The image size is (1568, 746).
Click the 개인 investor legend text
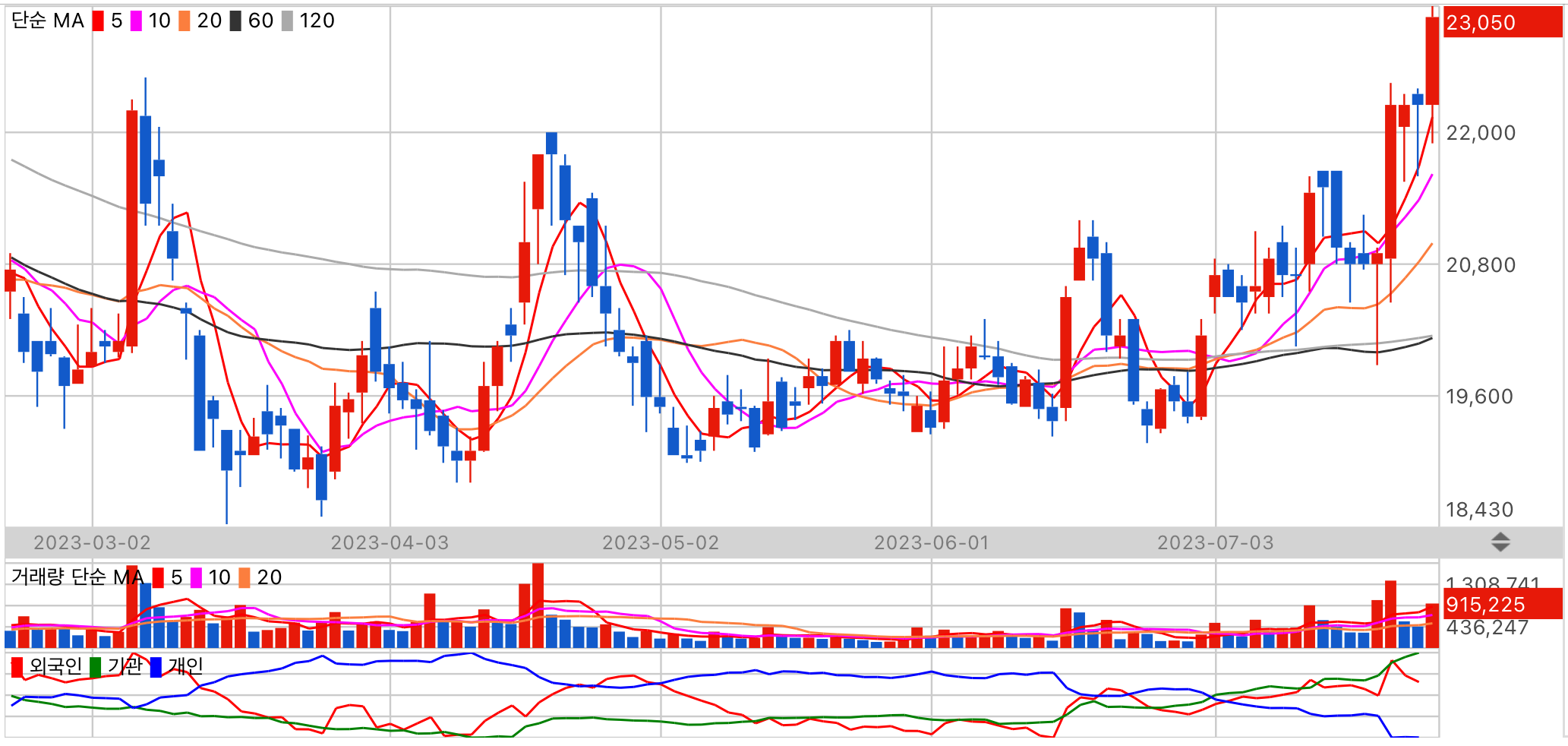pyautogui.click(x=185, y=667)
